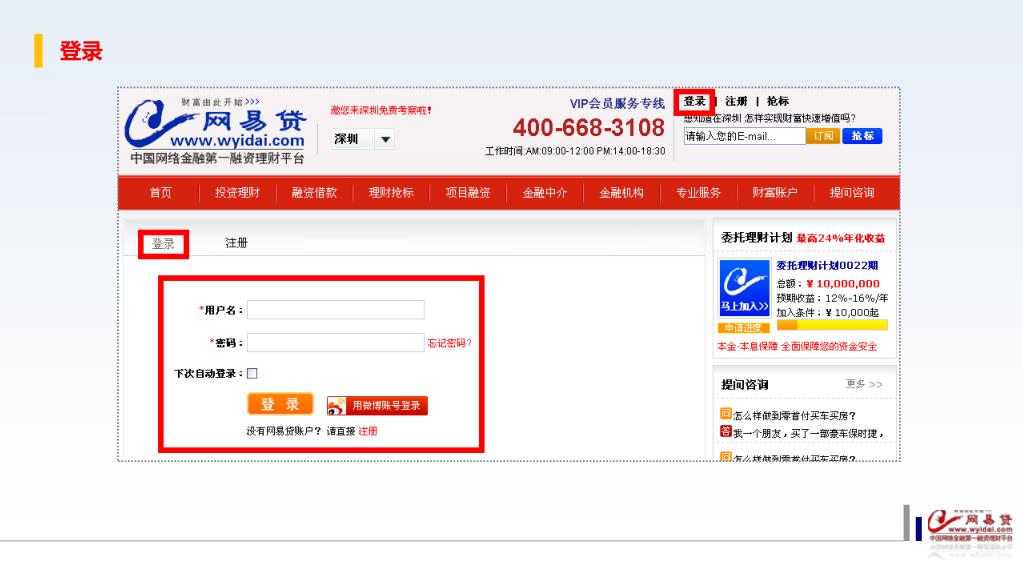Click the 网易贷 site logo

[x=215, y=131]
